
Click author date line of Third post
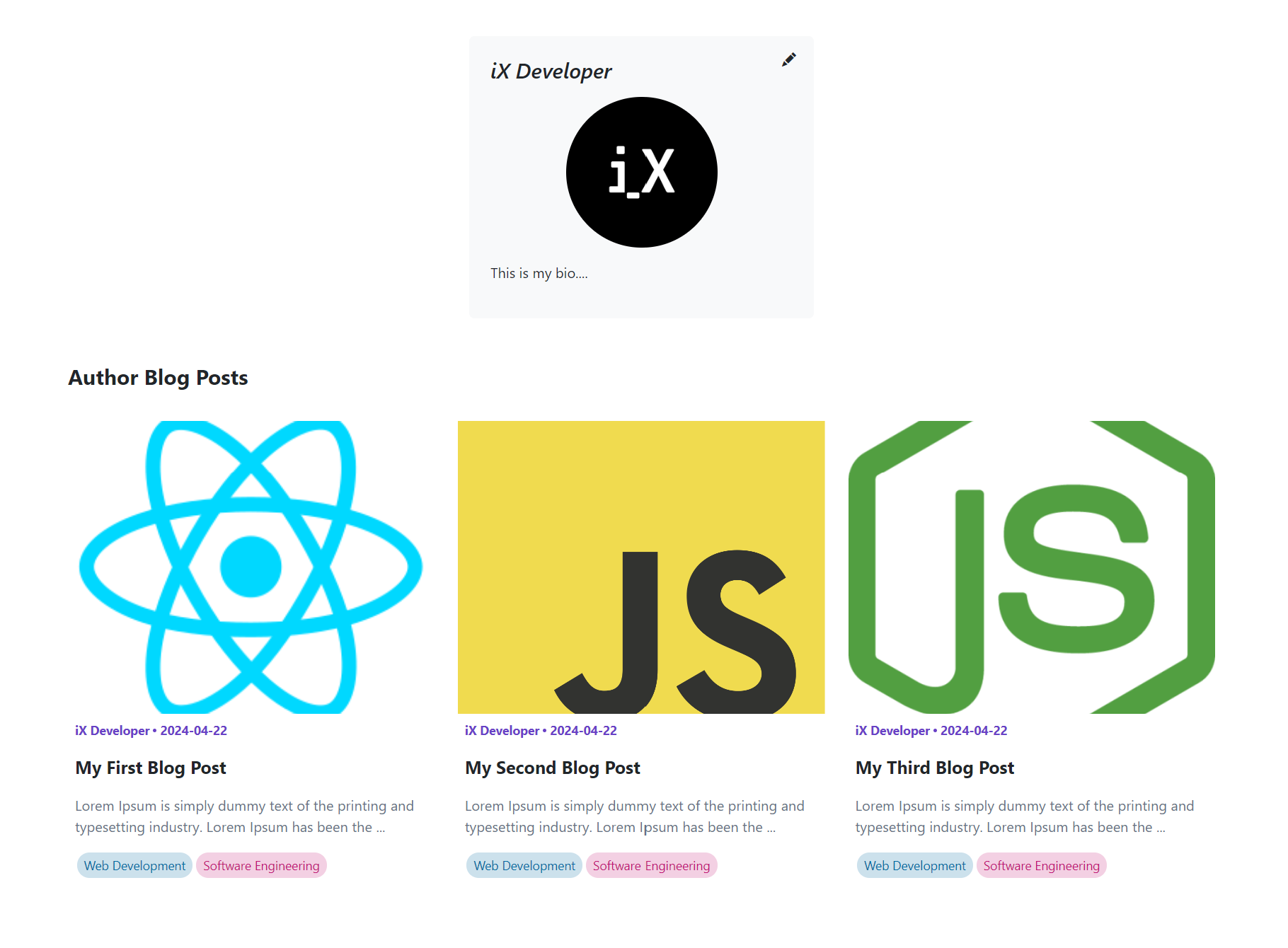pos(931,731)
